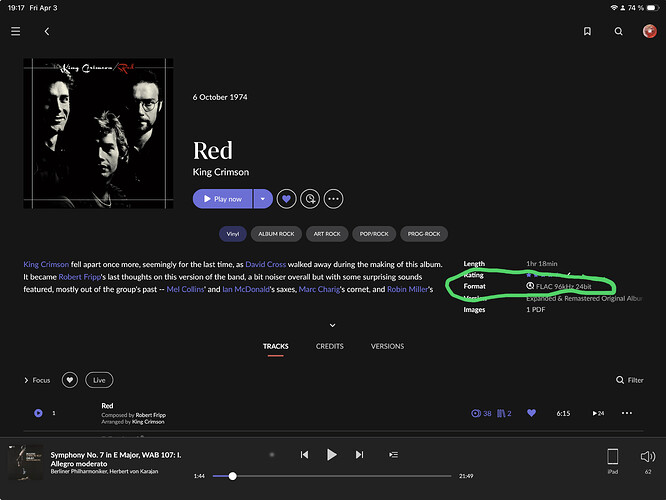Image resolution: width=666 pixels, height=500 pixels.
Task: Open Robert Fripp link in review
Action: coord(79,277)
